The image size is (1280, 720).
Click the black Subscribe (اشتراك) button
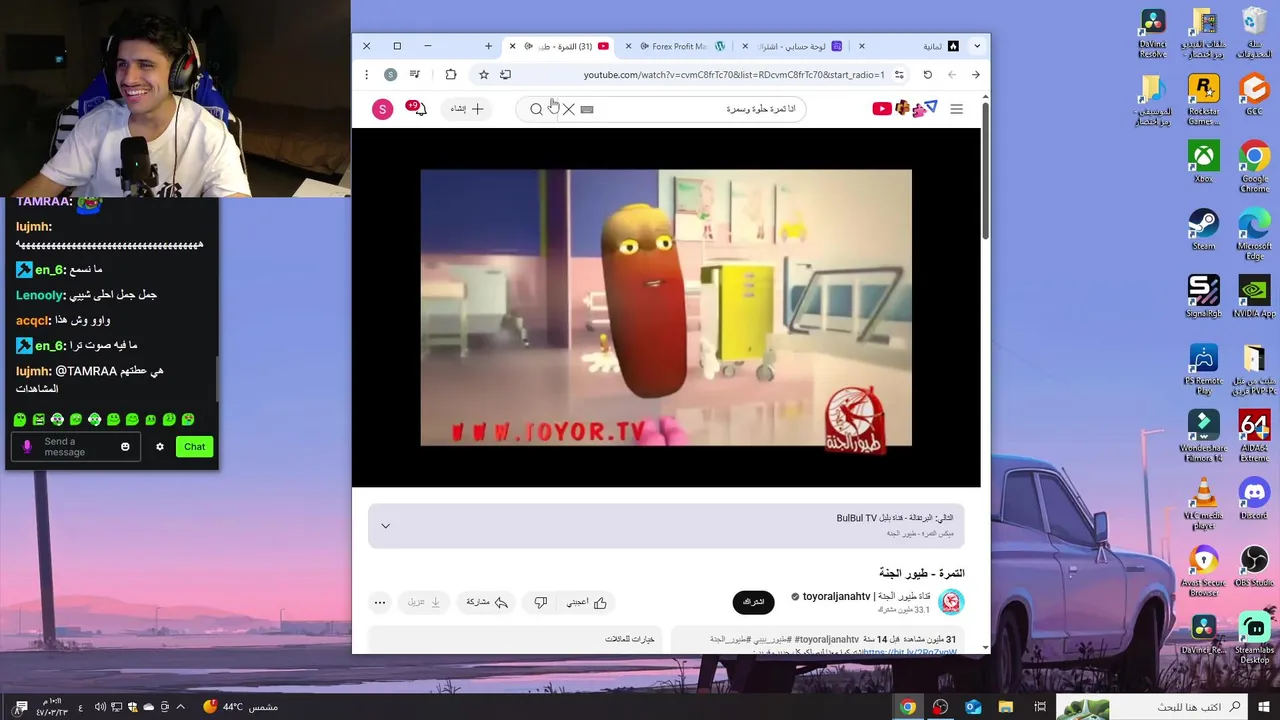tap(753, 602)
